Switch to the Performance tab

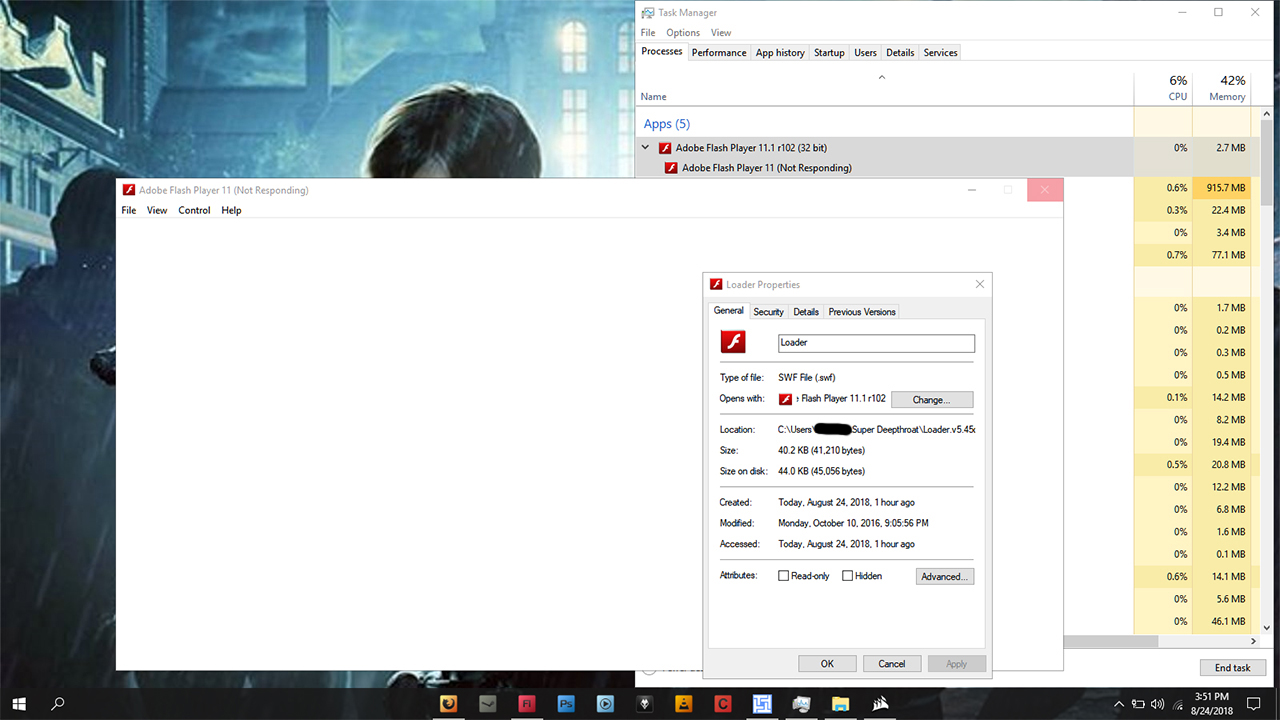(x=719, y=52)
